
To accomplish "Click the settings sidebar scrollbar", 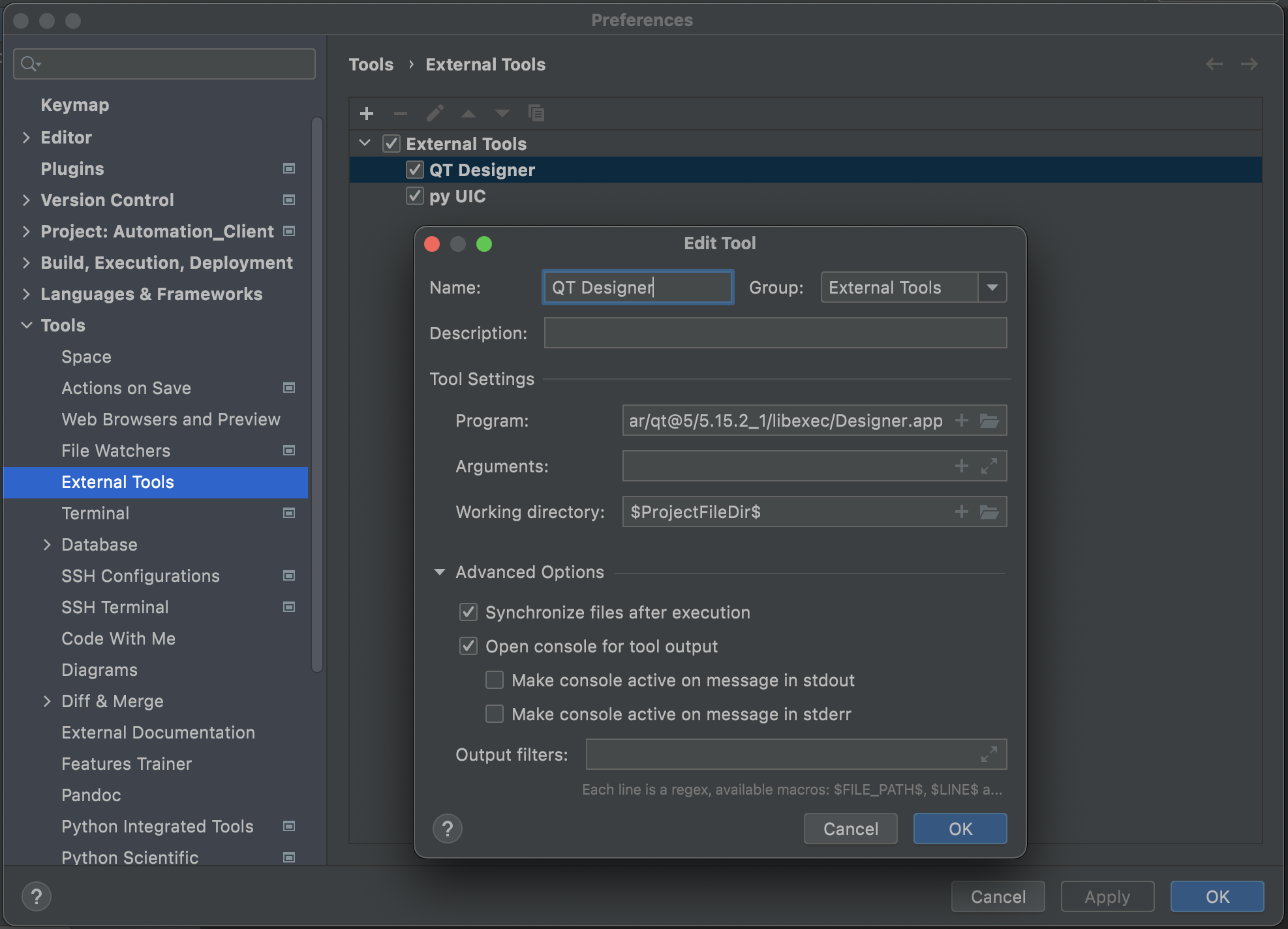I will click(318, 394).
